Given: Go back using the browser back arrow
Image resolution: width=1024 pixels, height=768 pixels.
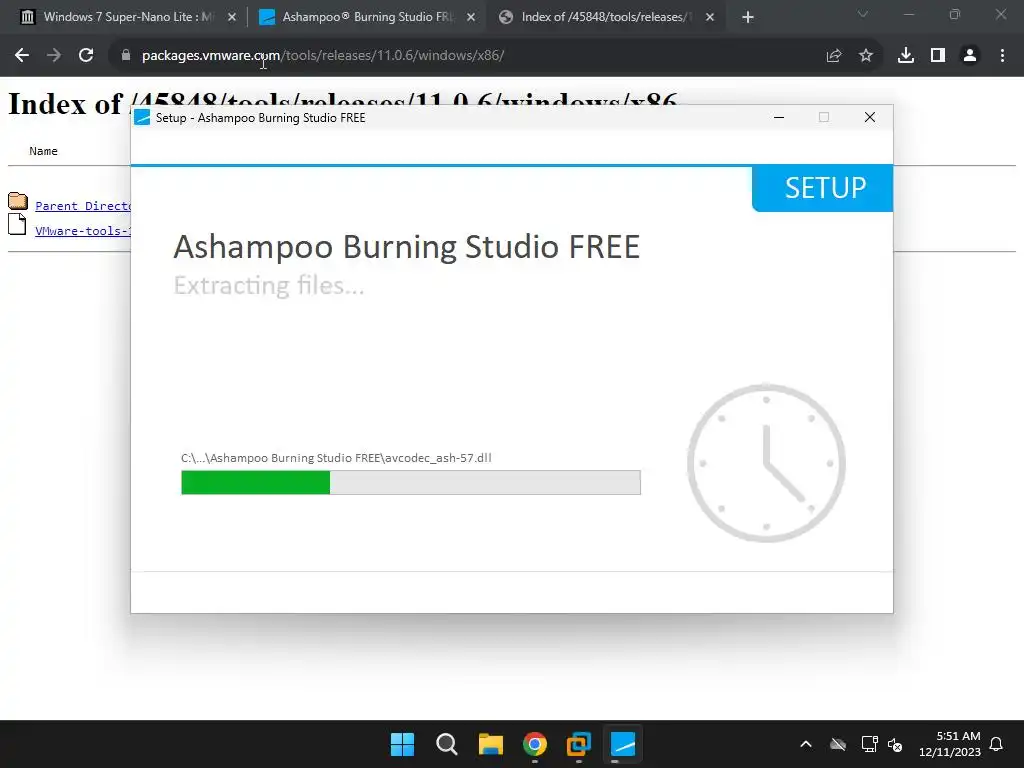Looking at the screenshot, I should click(22, 56).
